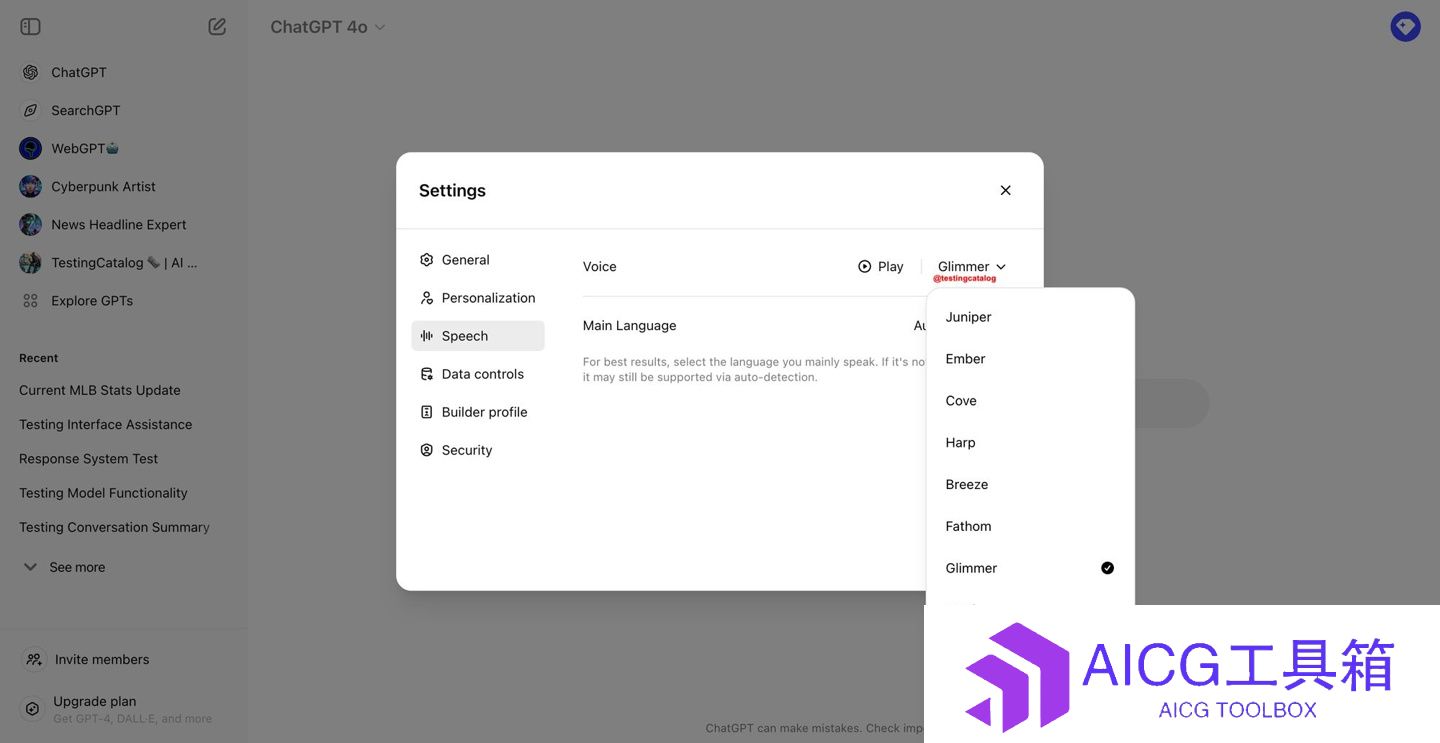Click the Data controls database icon
1440x743 pixels.
[427, 374]
